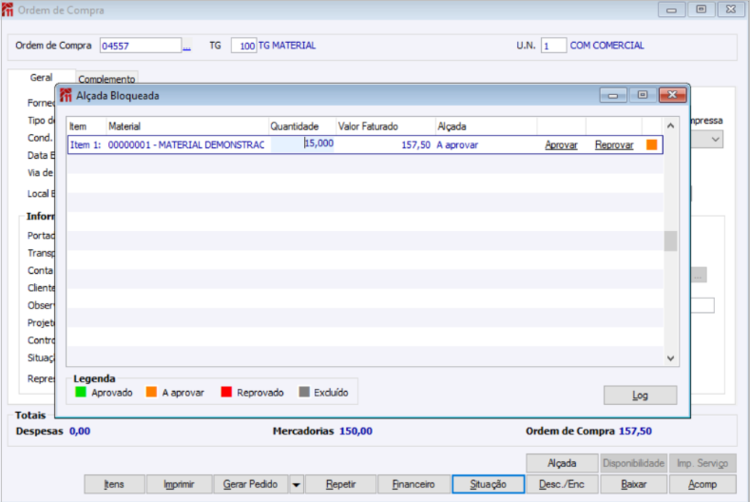Click the Despesas total 0,00
This screenshot has height=502, width=750.
(x=80, y=431)
